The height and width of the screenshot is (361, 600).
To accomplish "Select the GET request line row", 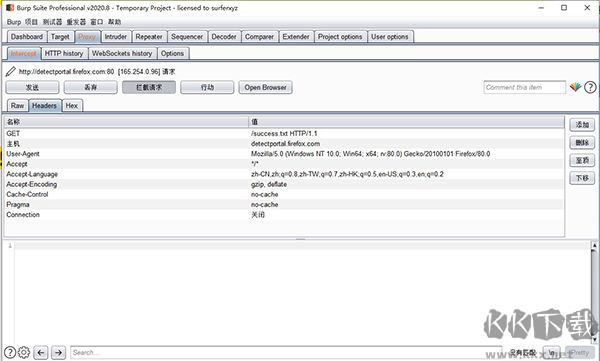I will coord(284,133).
